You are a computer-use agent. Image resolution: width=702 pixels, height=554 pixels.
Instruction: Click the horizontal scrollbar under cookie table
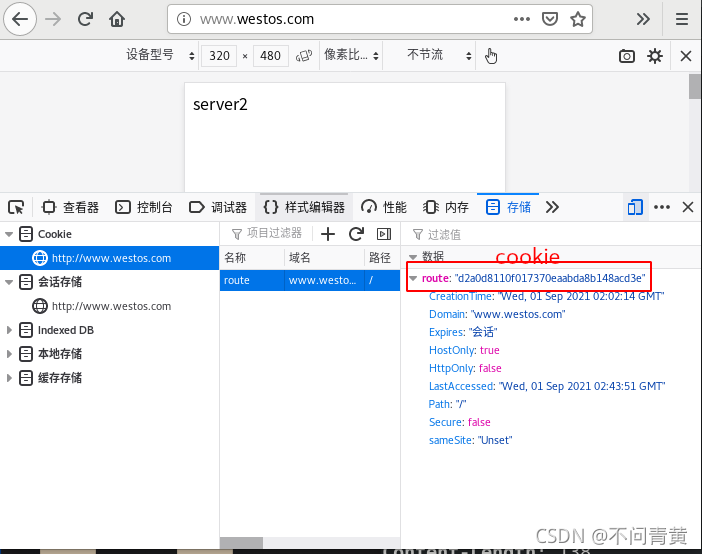point(310,542)
